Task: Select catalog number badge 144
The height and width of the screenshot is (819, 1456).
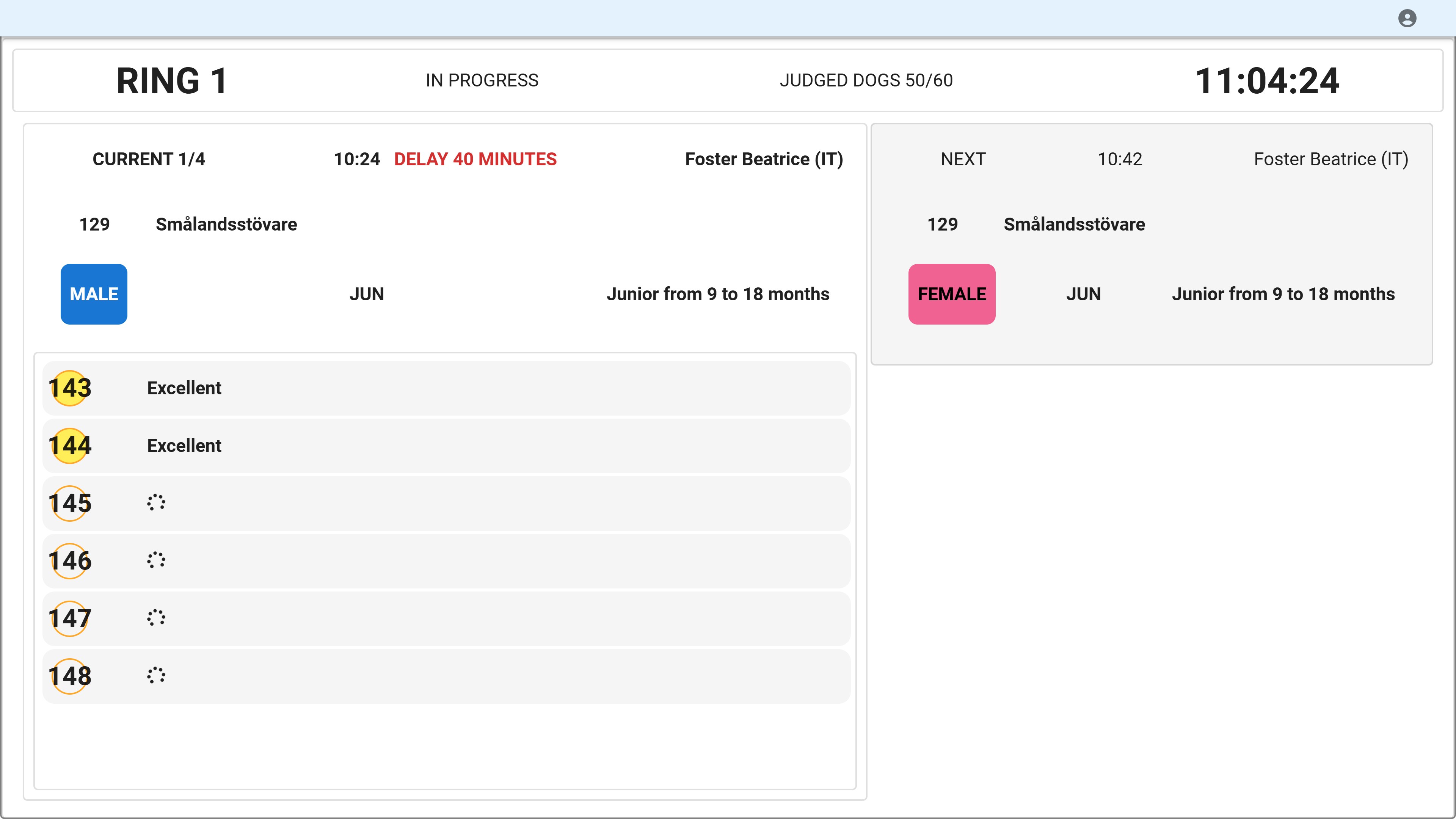Action: point(70,446)
